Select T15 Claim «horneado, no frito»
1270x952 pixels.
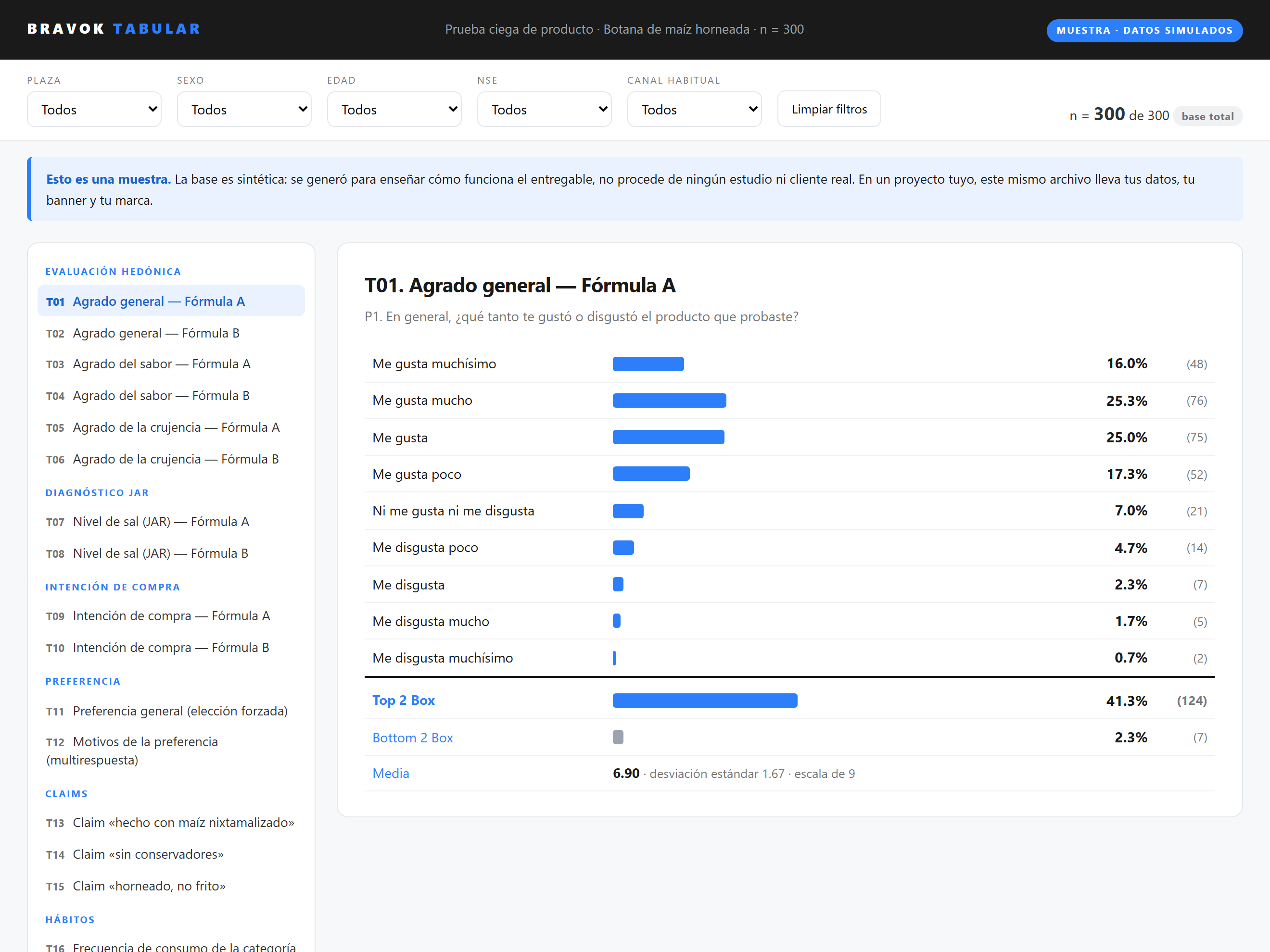tap(171, 886)
